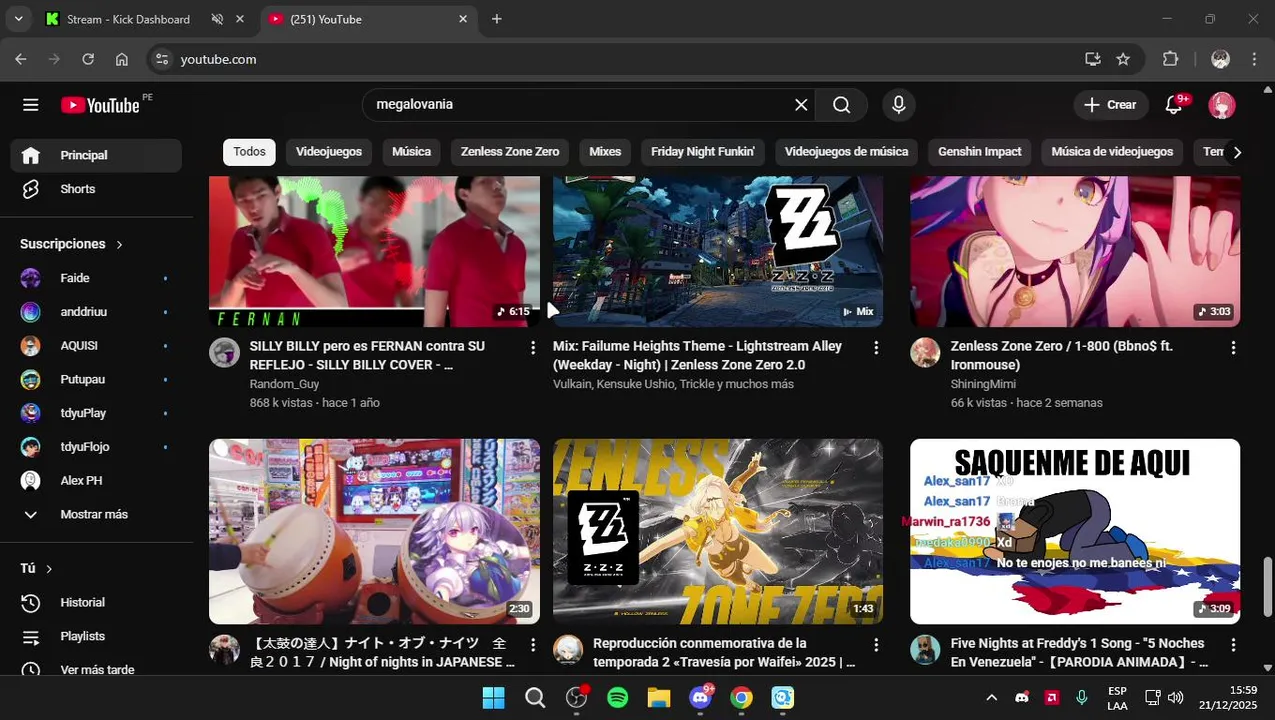Open AQUISI channel subscription

click(97, 346)
